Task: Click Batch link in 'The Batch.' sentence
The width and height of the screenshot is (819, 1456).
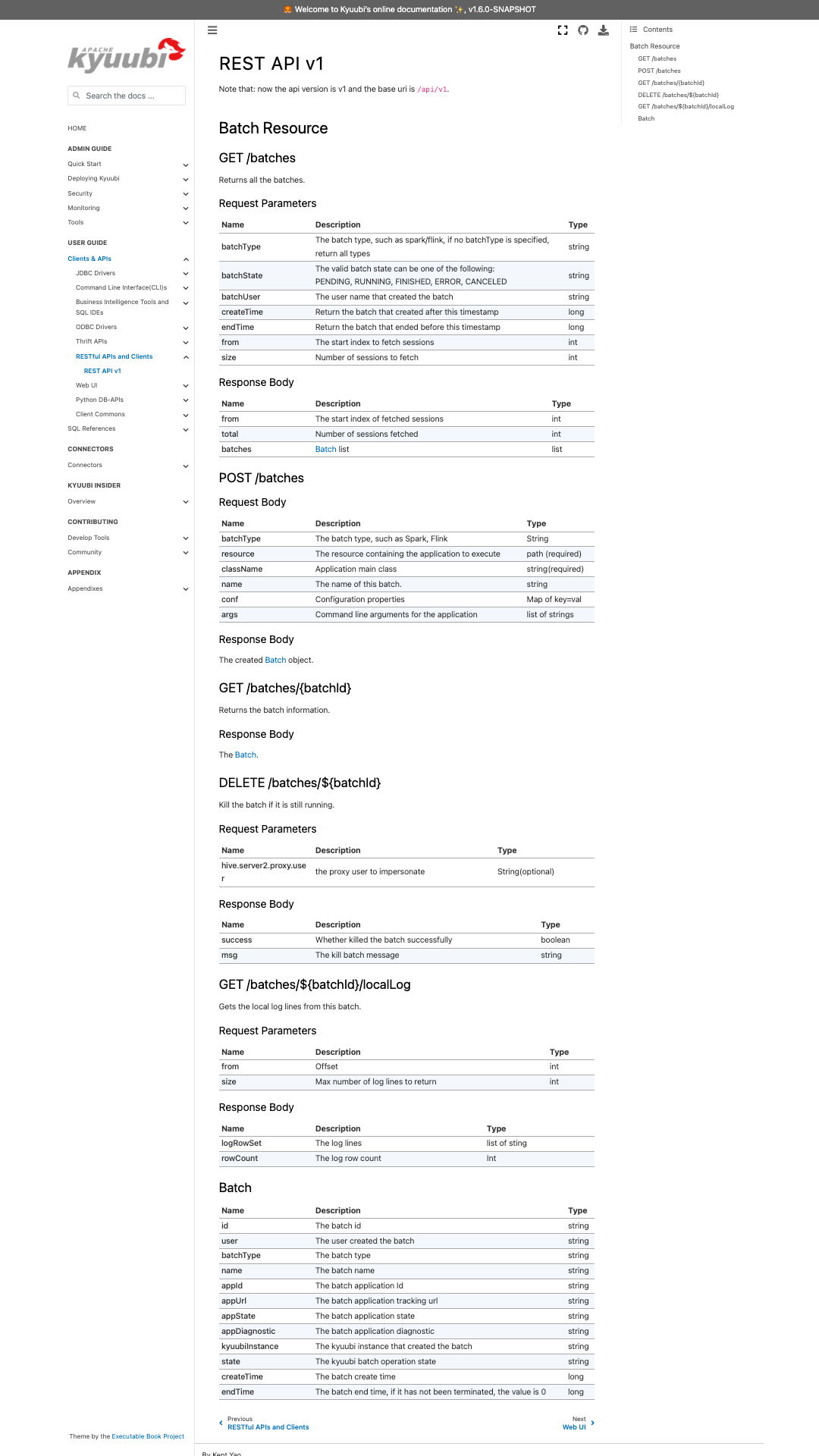Action: 245,755
